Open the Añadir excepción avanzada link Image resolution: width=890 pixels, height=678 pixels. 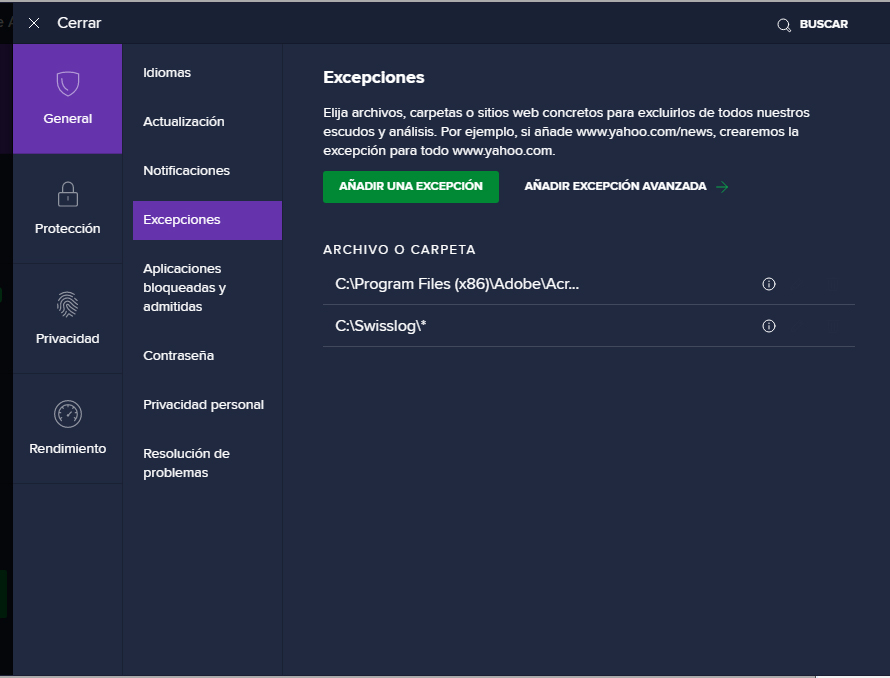coord(615,187)
